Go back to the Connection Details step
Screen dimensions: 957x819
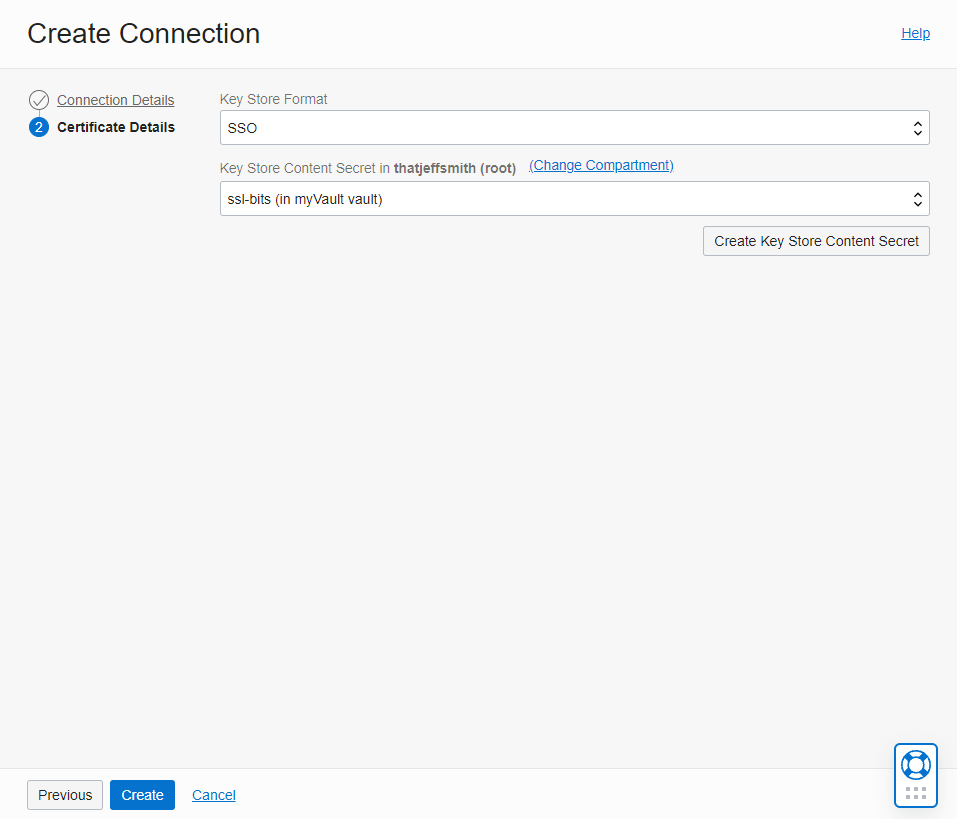pyautogui.click(x=115, y=100)
